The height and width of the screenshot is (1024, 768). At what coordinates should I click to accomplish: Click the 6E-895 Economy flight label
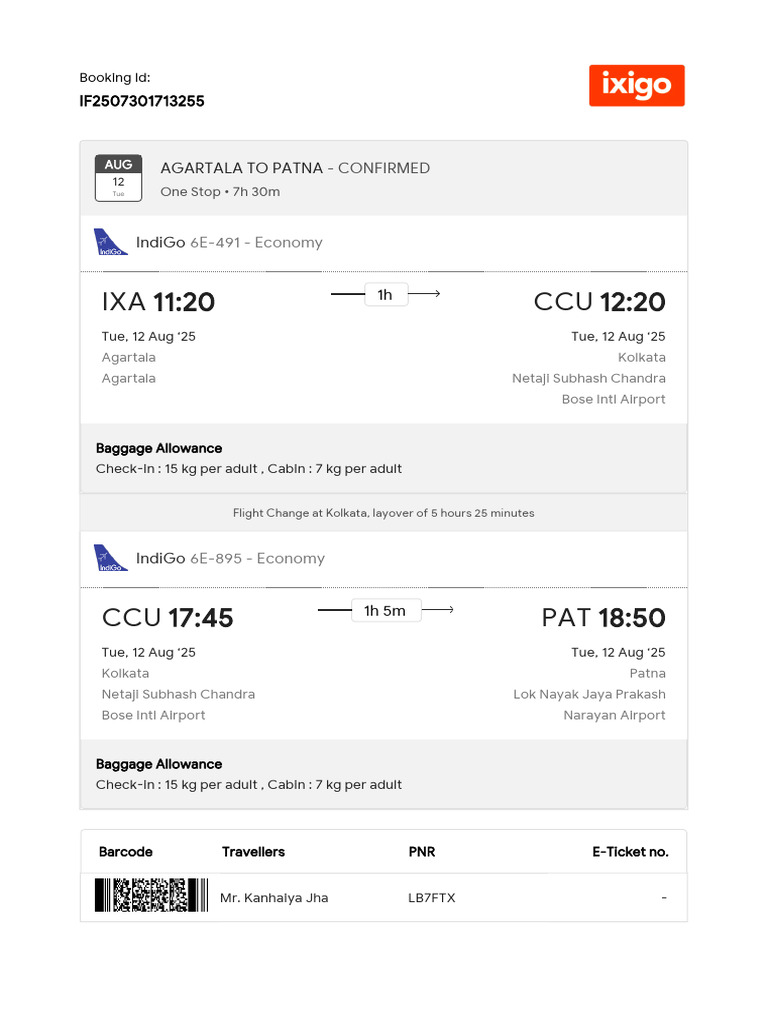(x=257, y=558)
